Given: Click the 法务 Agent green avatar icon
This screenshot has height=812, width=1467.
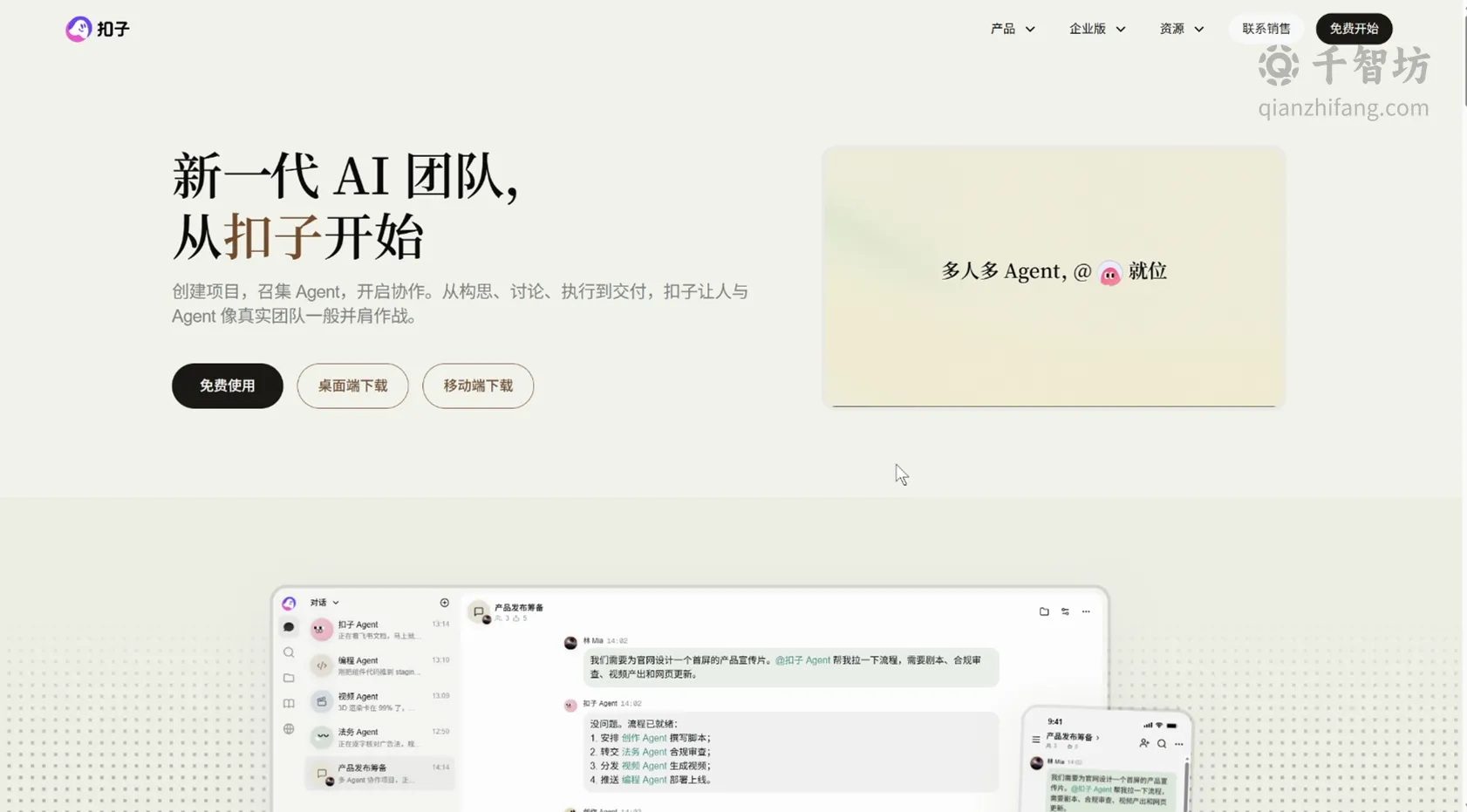Looking at the screenshot, I should coord(321,737).
